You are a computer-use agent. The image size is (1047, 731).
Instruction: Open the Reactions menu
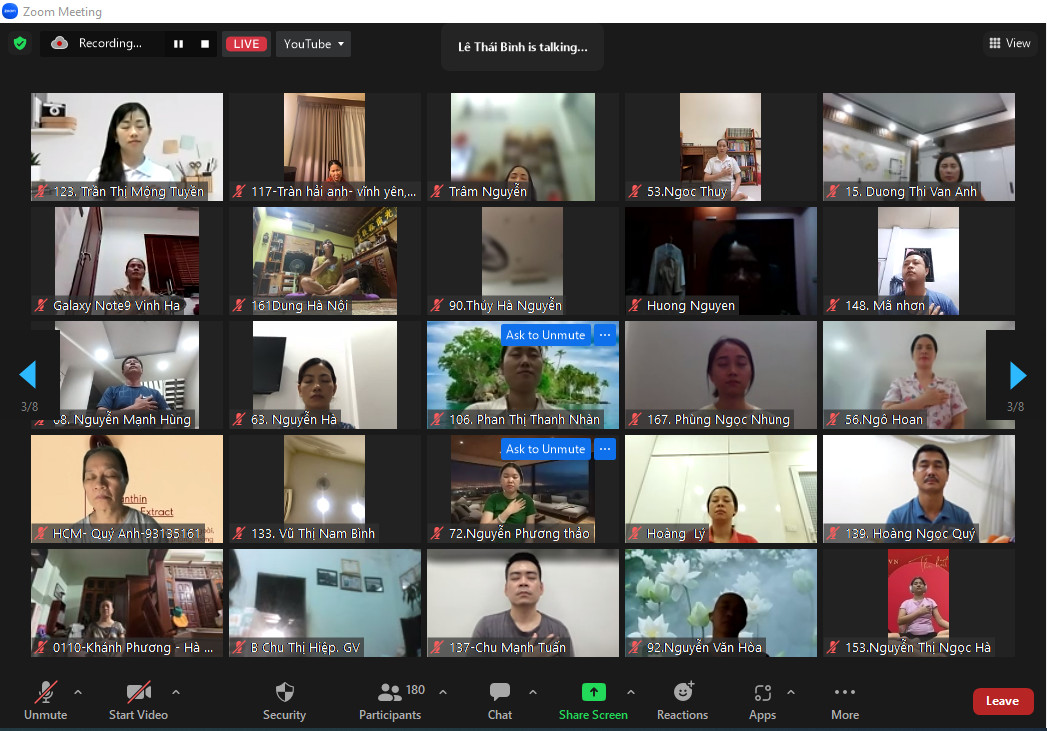point(682,701)
